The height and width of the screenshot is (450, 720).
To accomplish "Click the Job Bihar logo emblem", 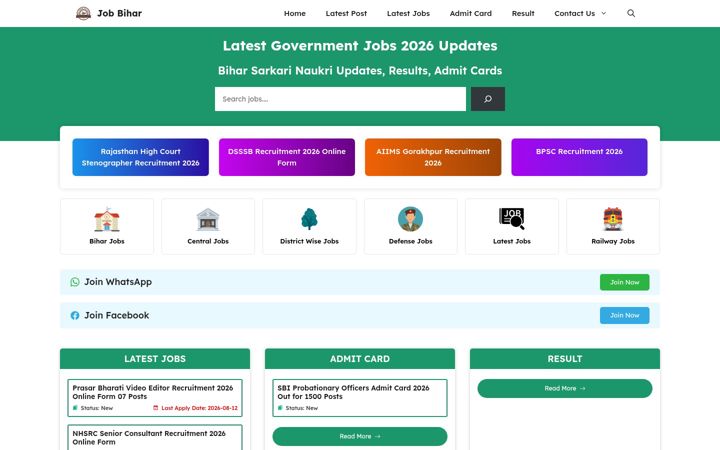I will pyautogui.click(x=83, y=13).
